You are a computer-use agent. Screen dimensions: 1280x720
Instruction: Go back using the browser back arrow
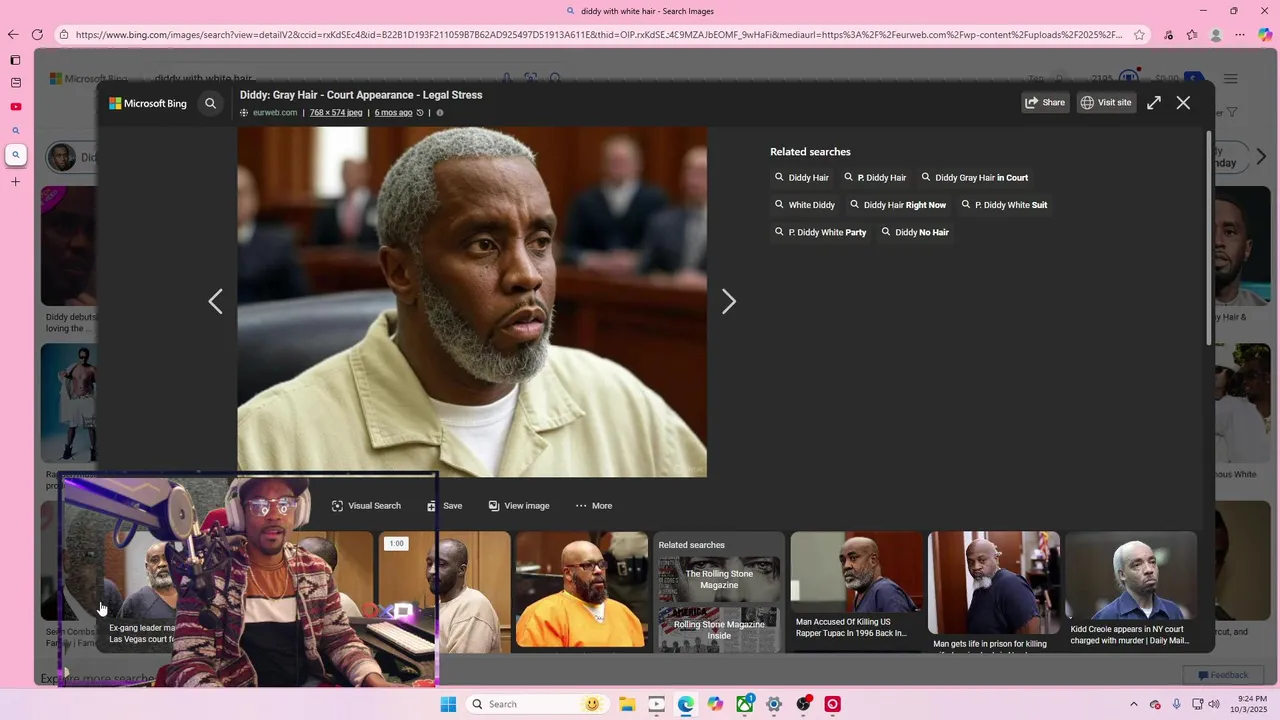[13, 34]
